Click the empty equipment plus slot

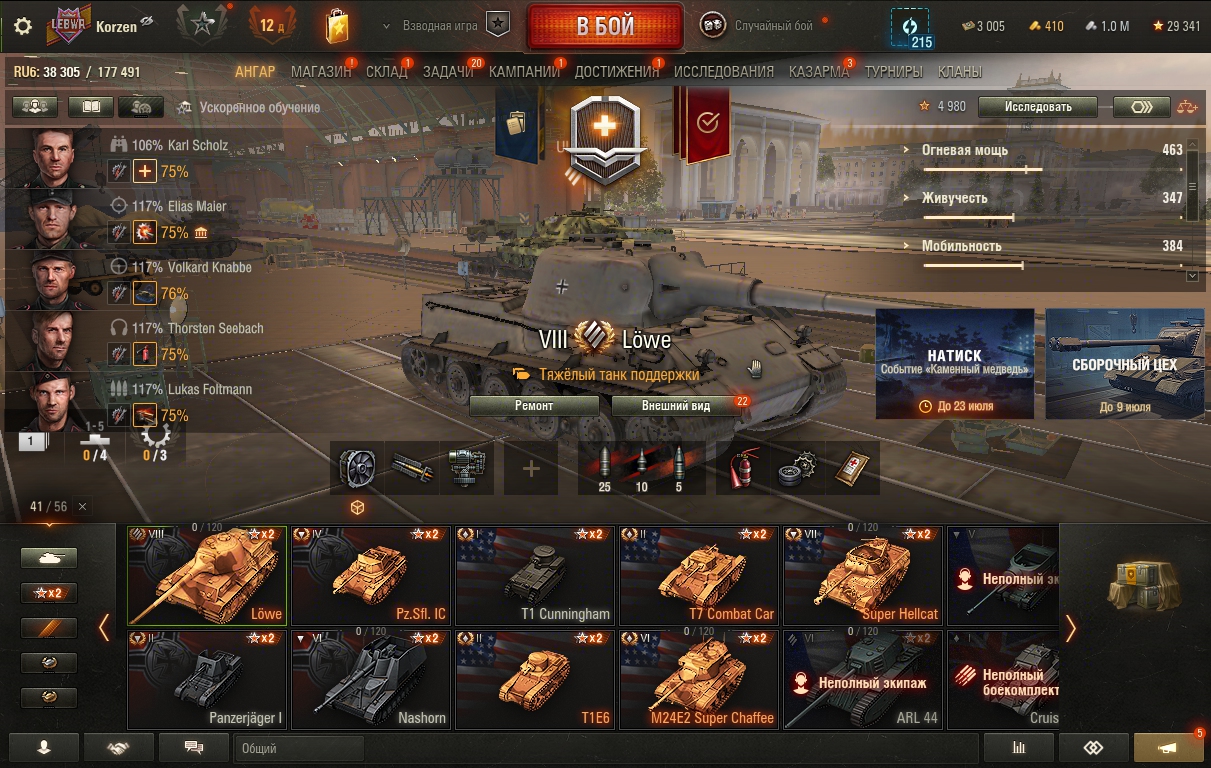pyautogui.click(x=531, y=468)
